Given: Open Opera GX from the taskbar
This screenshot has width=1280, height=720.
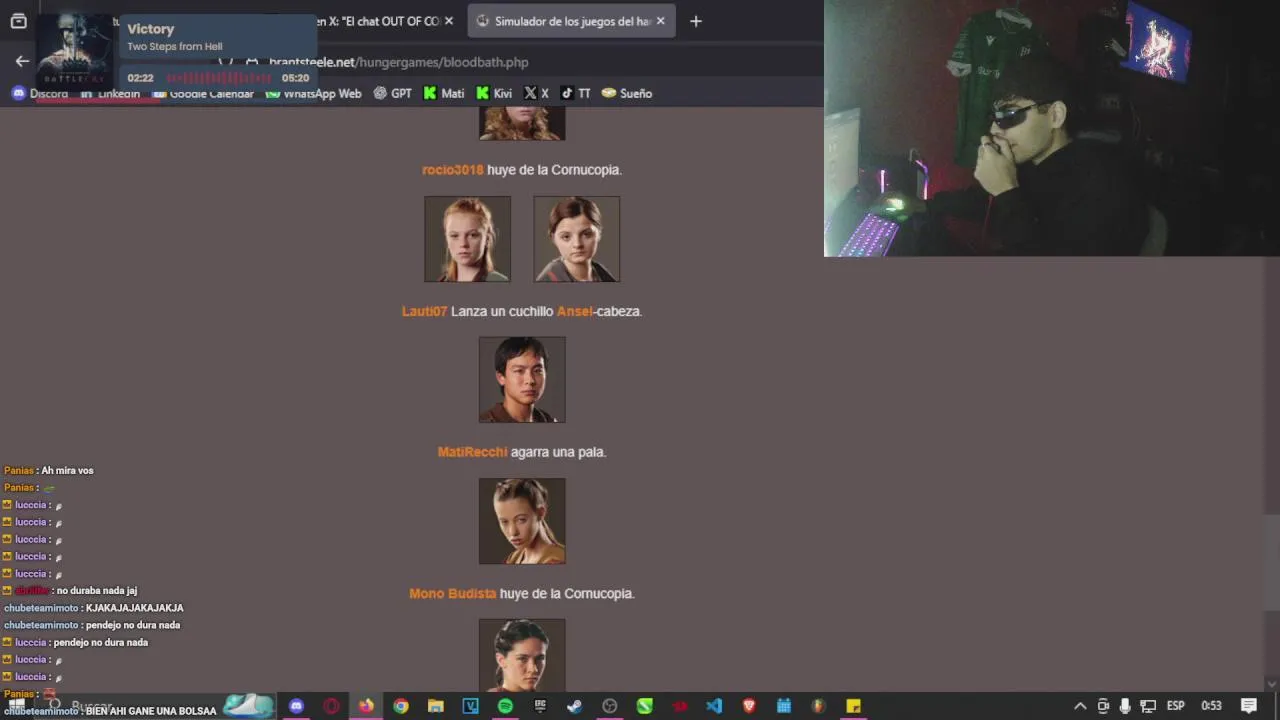Looking at the screenshot, I should 331,706.
